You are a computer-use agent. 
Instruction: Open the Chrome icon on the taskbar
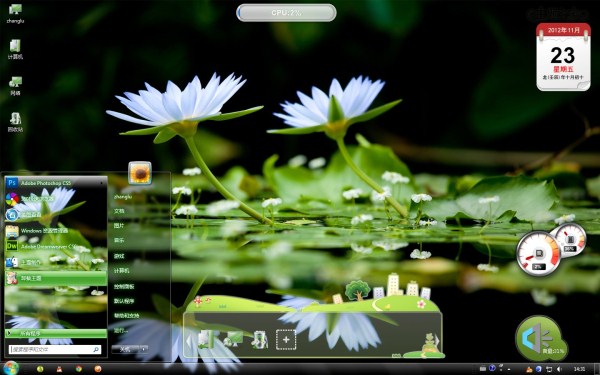79,369
